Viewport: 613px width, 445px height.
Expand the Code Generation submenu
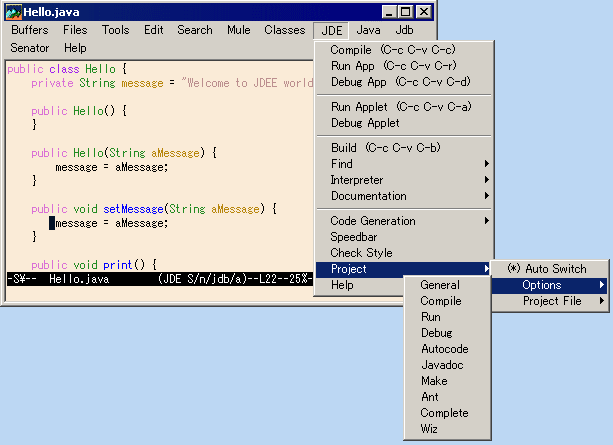coord(403,221)
